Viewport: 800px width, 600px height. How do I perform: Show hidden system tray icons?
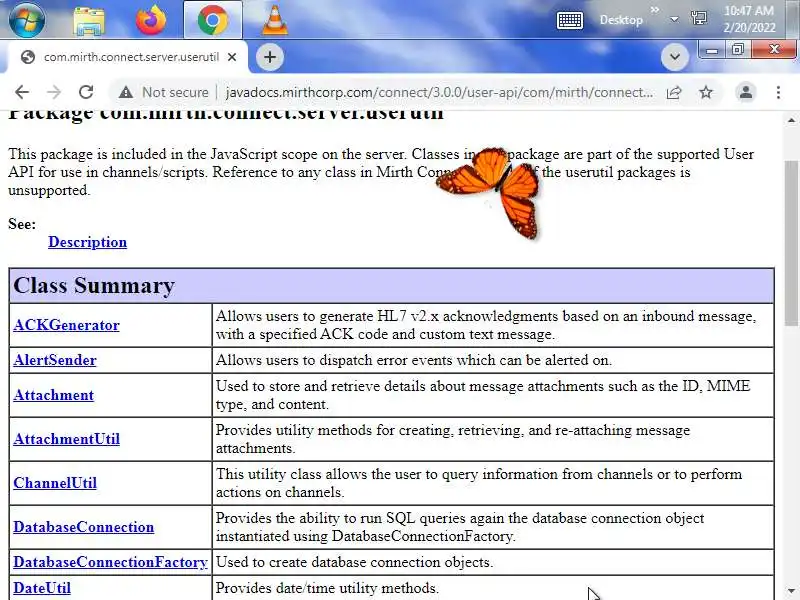point(674,19)
